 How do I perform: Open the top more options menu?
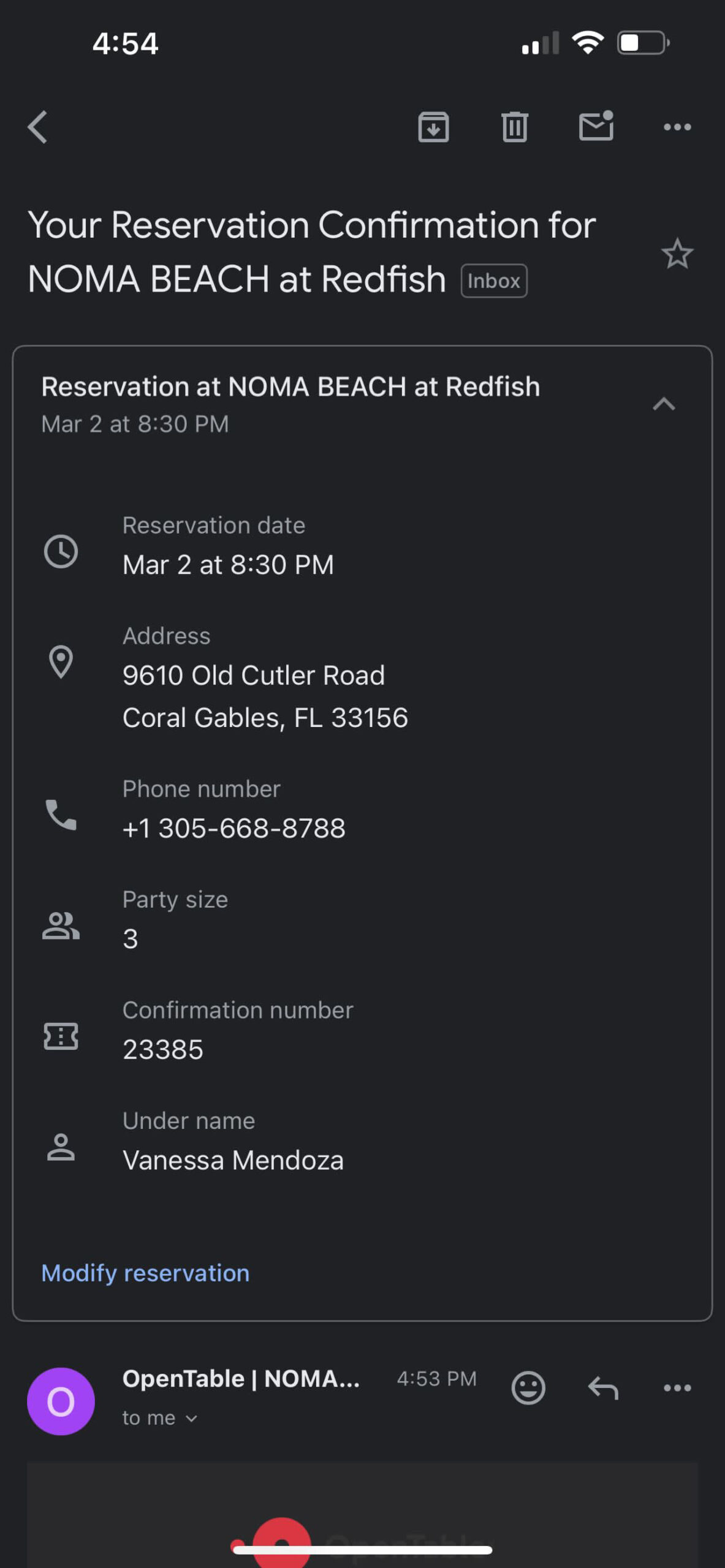click(677, 127)
